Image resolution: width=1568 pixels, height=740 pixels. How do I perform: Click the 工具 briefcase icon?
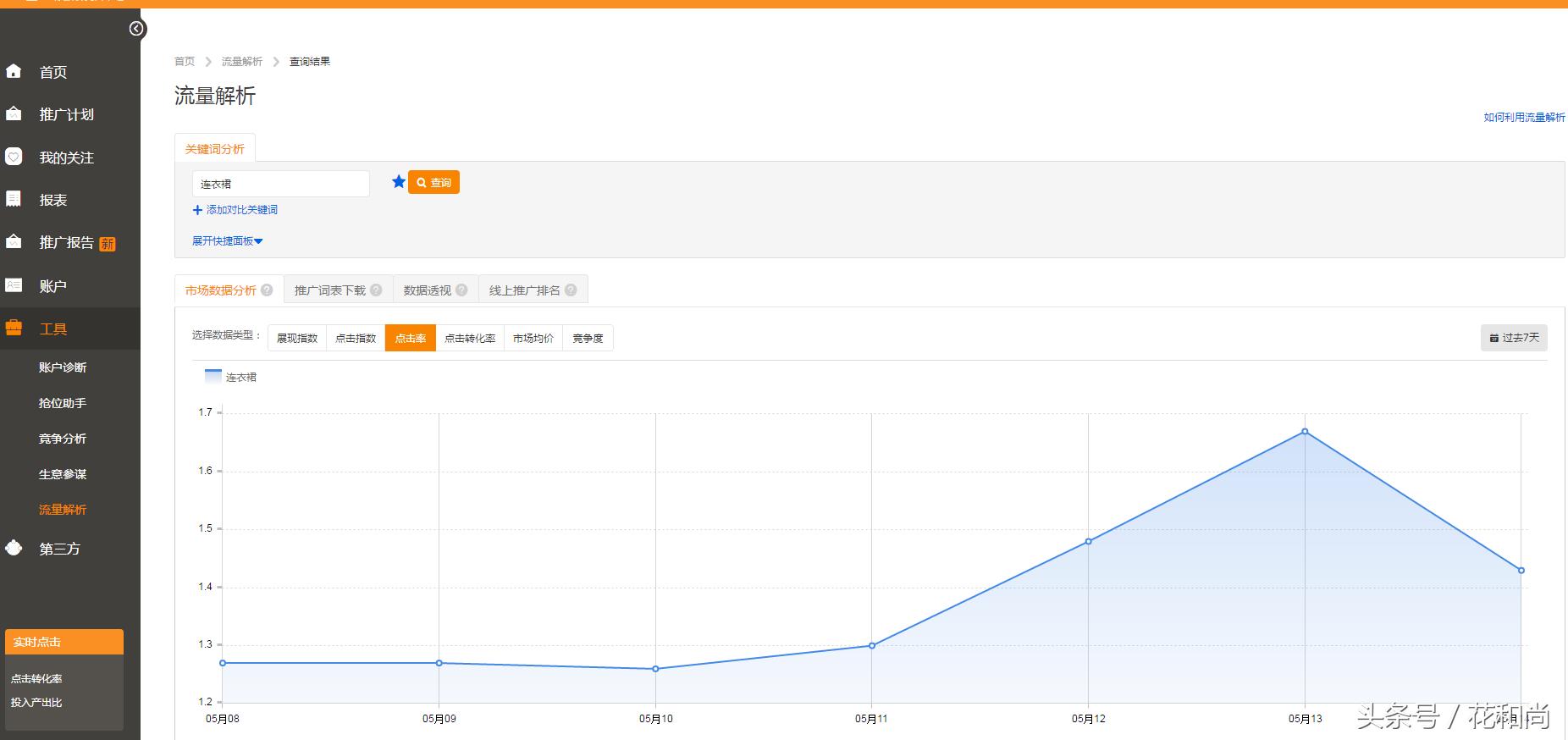[x=14, y=328]
